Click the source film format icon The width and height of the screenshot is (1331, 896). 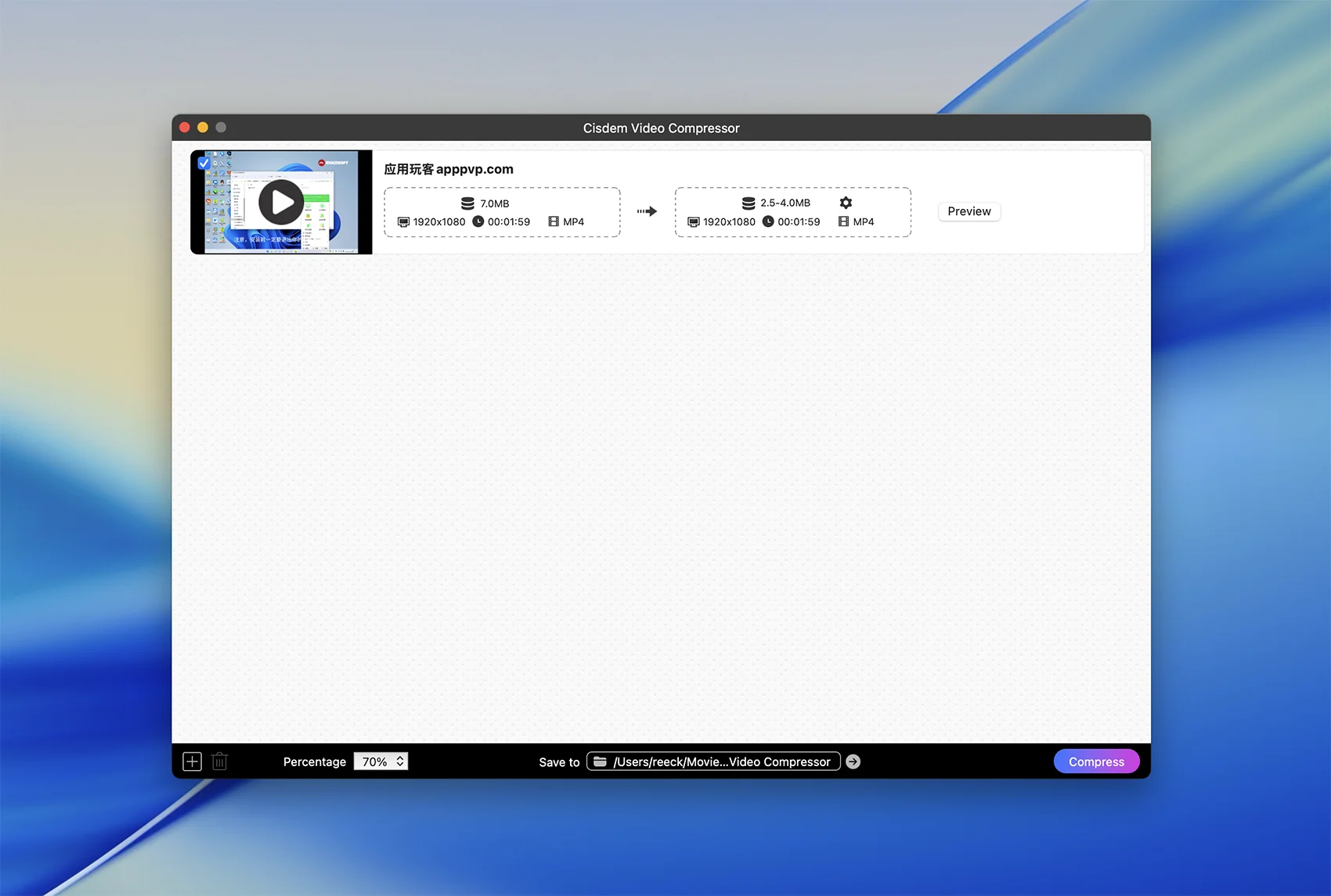click(x=554, y=221)
